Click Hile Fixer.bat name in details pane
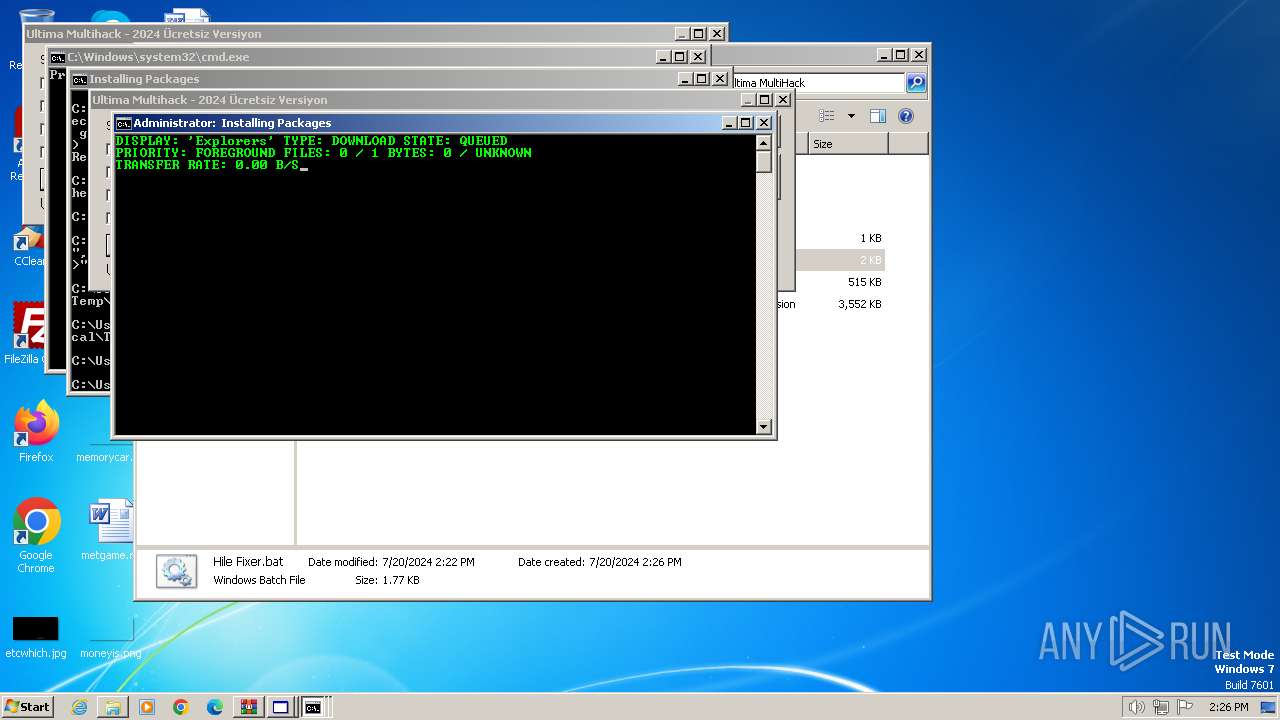Screen dimensions: 1280x720 (x=248, y=562)
